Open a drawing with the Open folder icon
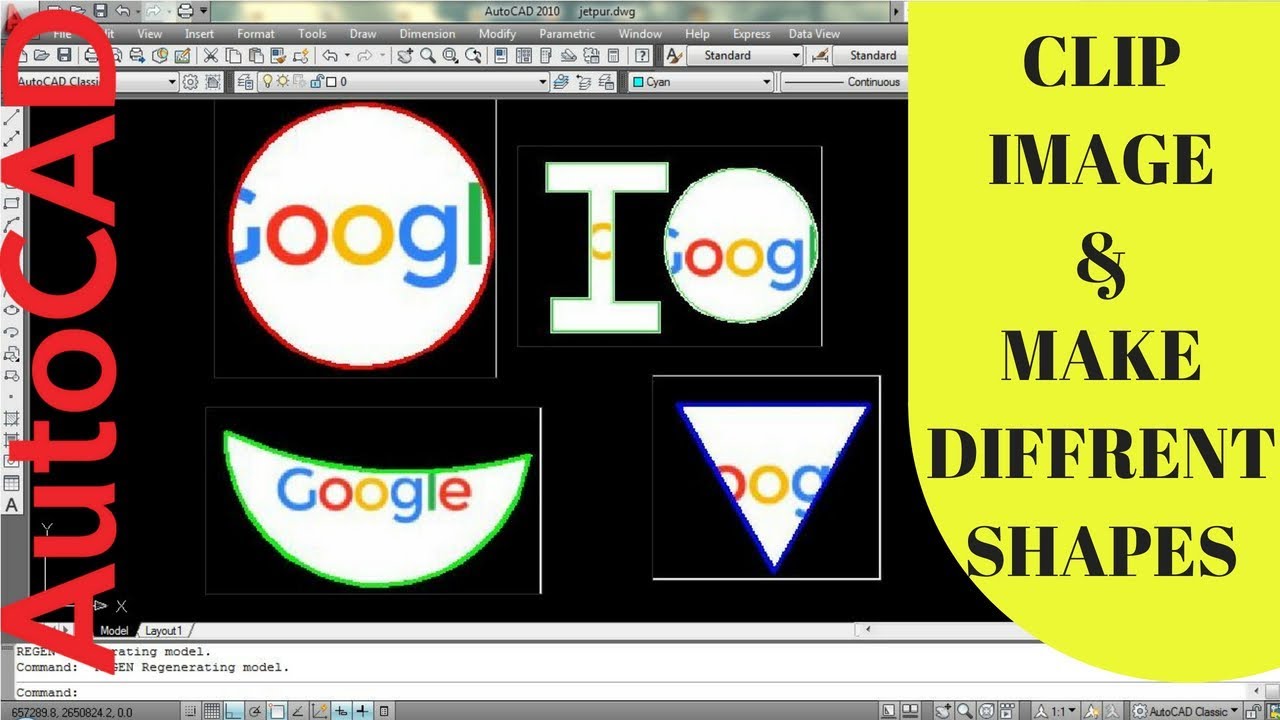 (x=41, y=55)
